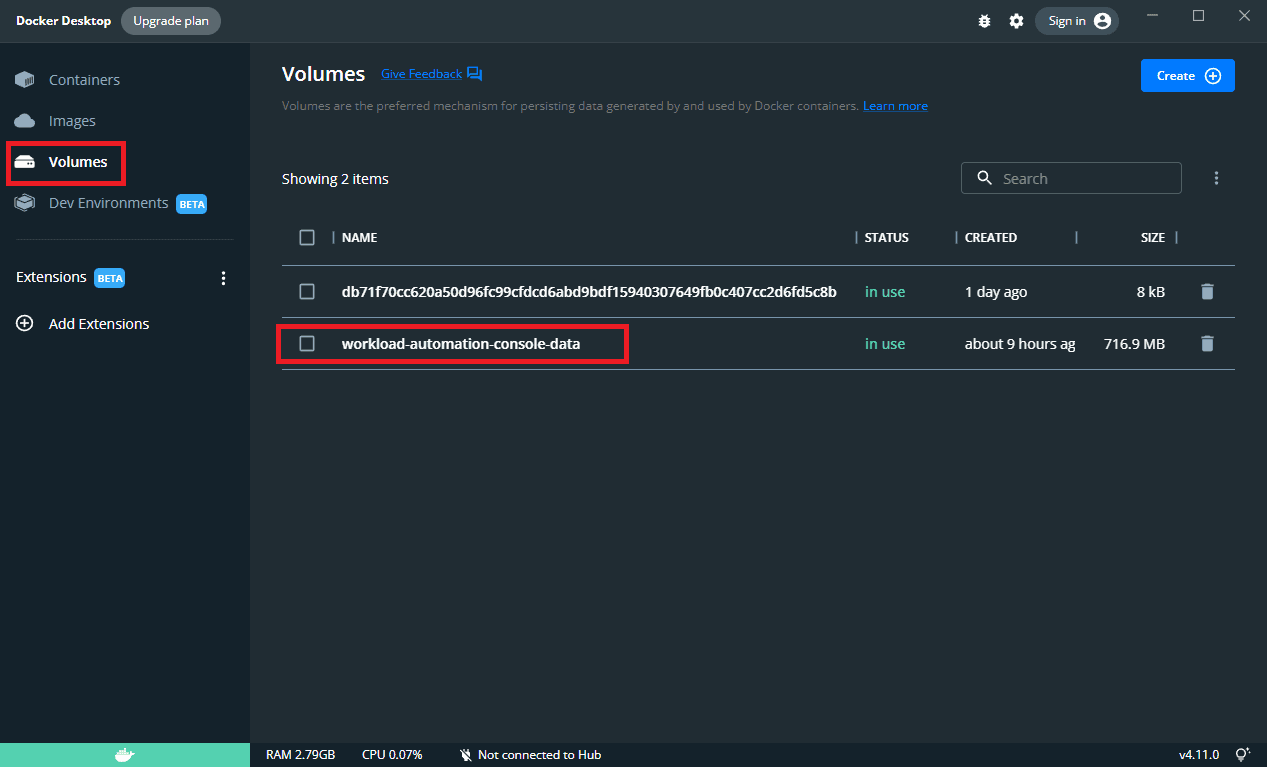Click the Upgrade plan button

(171, 21)
